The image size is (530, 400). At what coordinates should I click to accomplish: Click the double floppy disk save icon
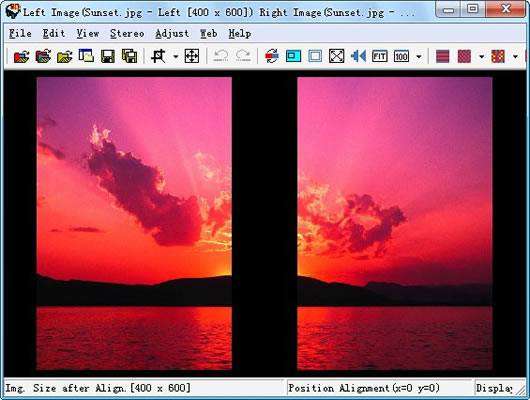(x=129, y=56)
